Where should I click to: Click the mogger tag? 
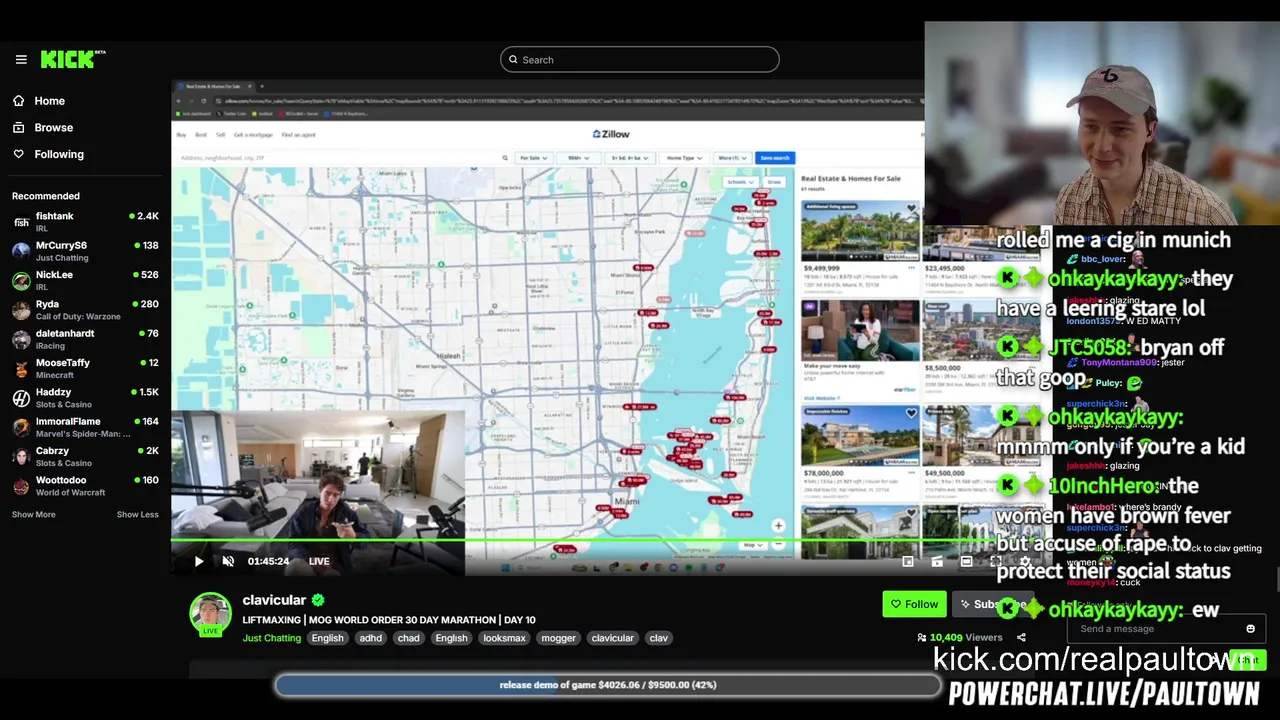[558, 638]
